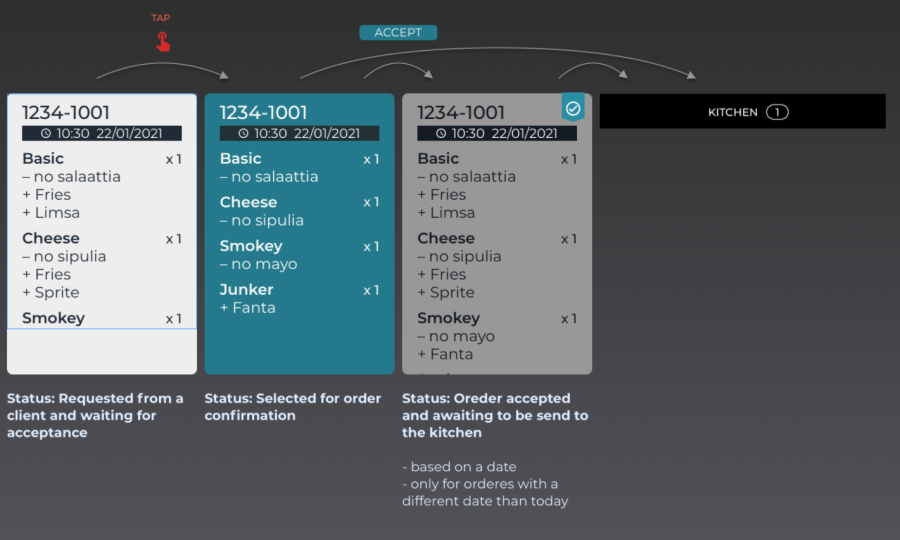Image resolution: width=900 pixels, height=540 pixels.
Task: Click the Smokey item in the white card
Action: [x=53, y=318]
